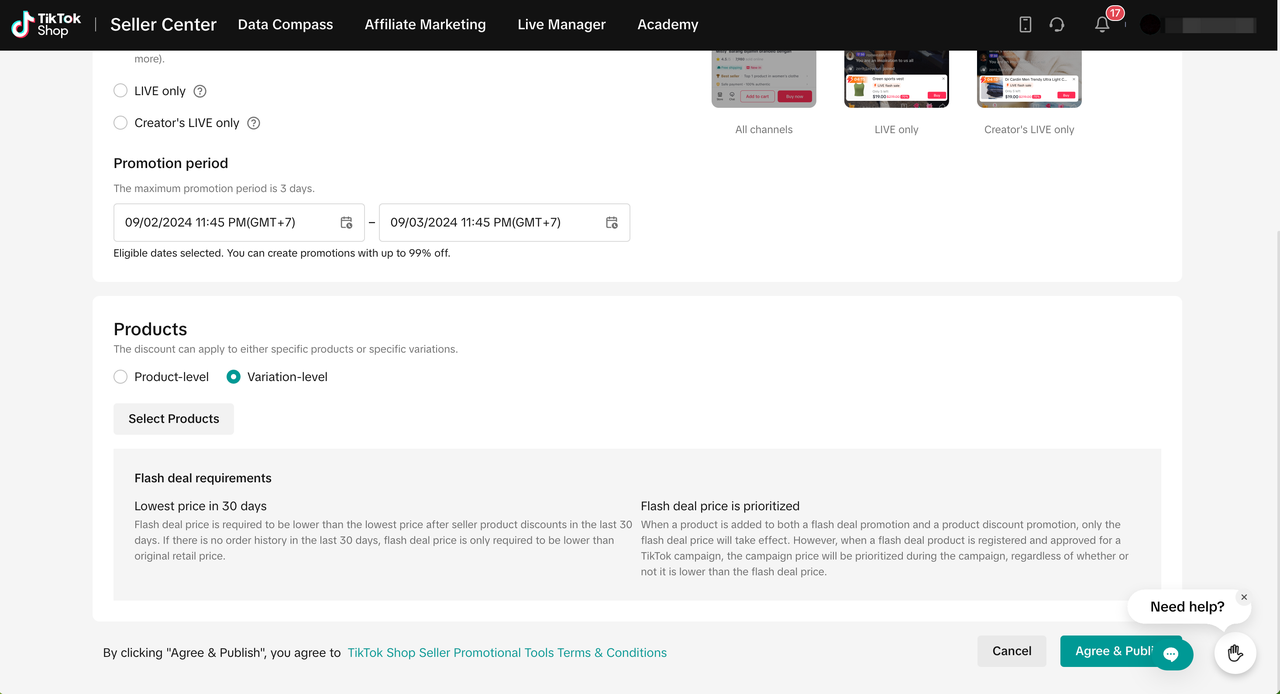1280x694 pixels.
Task: Open the end date calendar picker
Action: click(612, 223)
